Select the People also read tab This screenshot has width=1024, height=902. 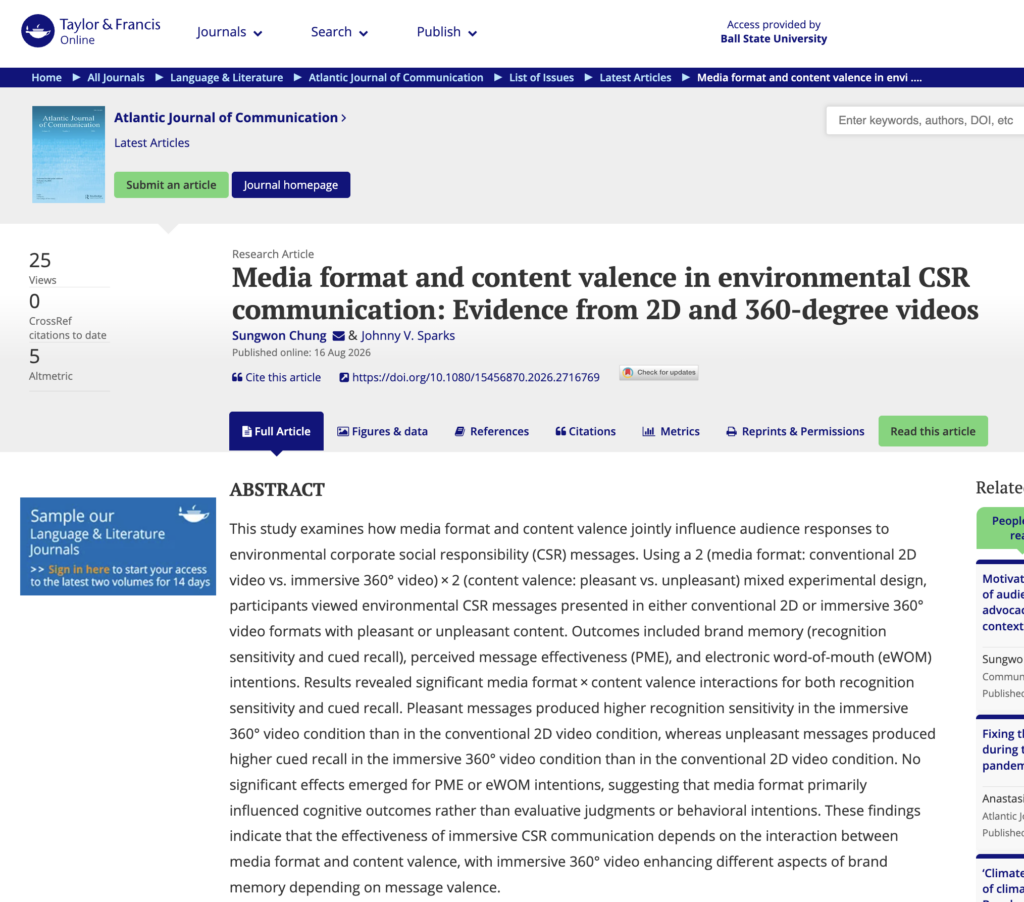tap(1002, 528)
